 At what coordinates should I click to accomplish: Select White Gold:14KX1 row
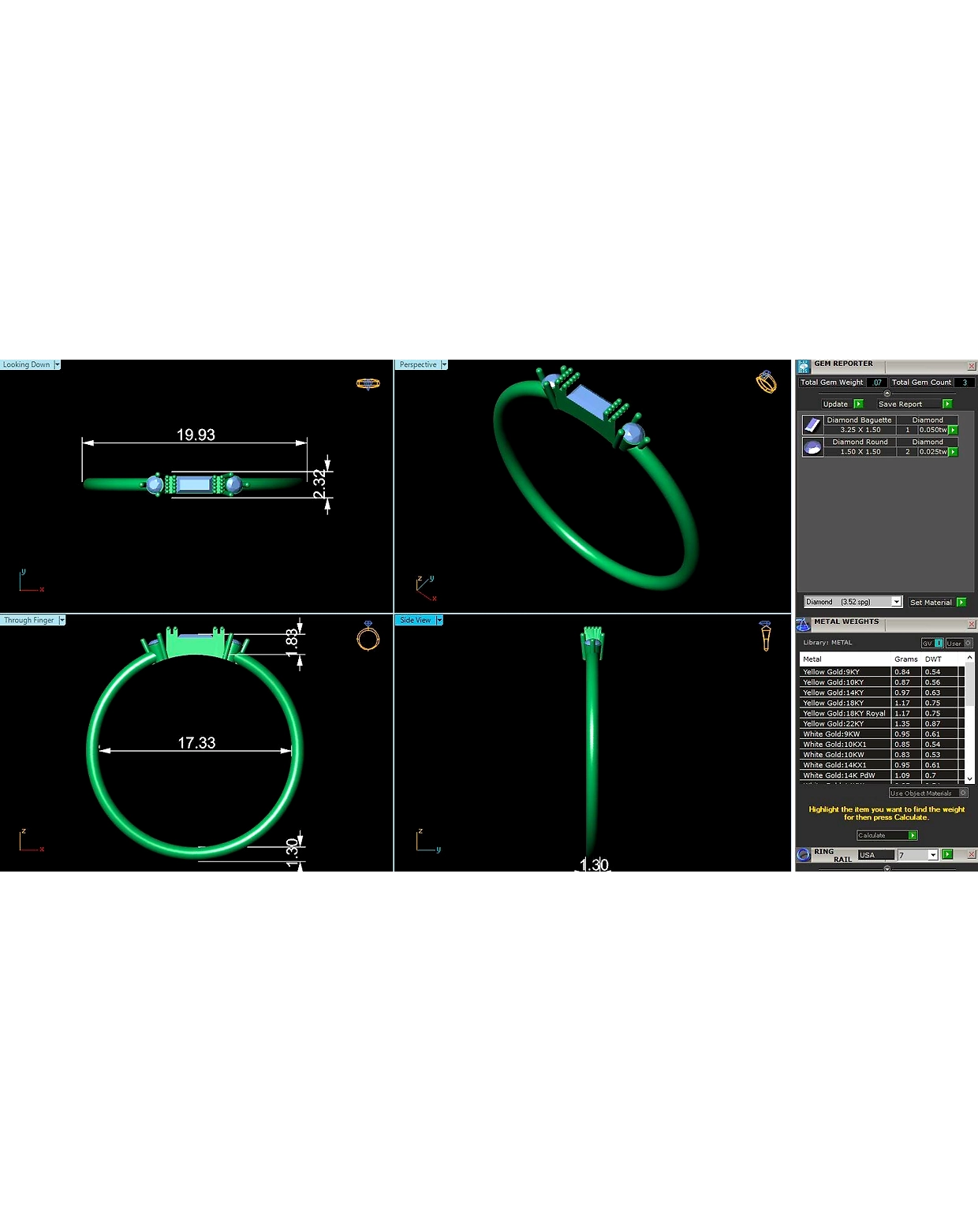[883, 764]
